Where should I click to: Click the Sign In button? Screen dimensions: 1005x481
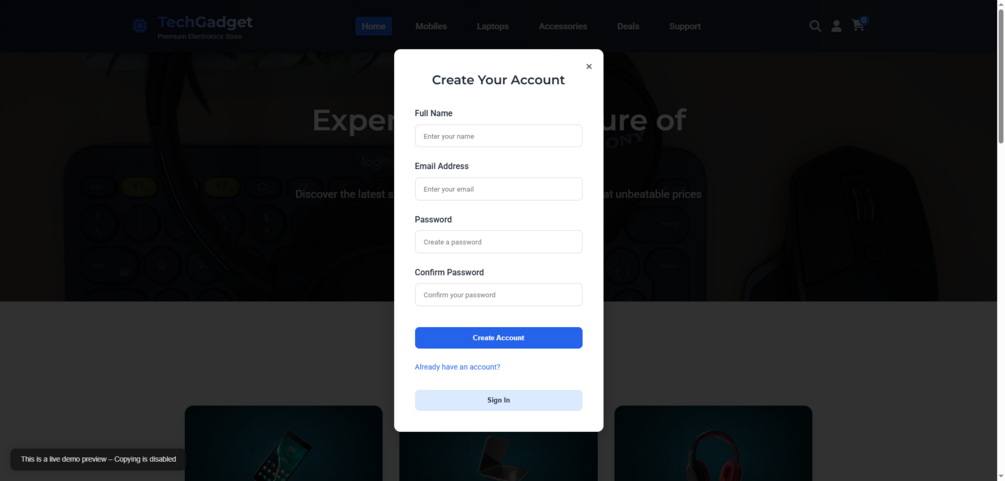tap(499, 400)
